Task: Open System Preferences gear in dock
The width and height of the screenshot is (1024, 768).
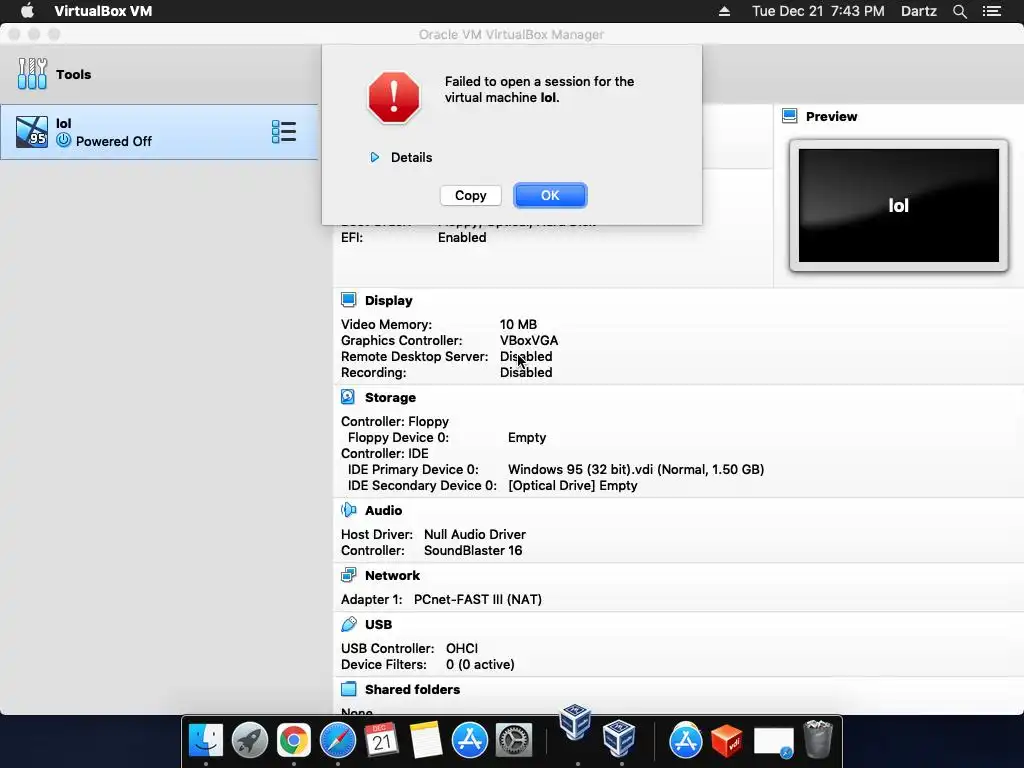Action: tap(514, 740)
